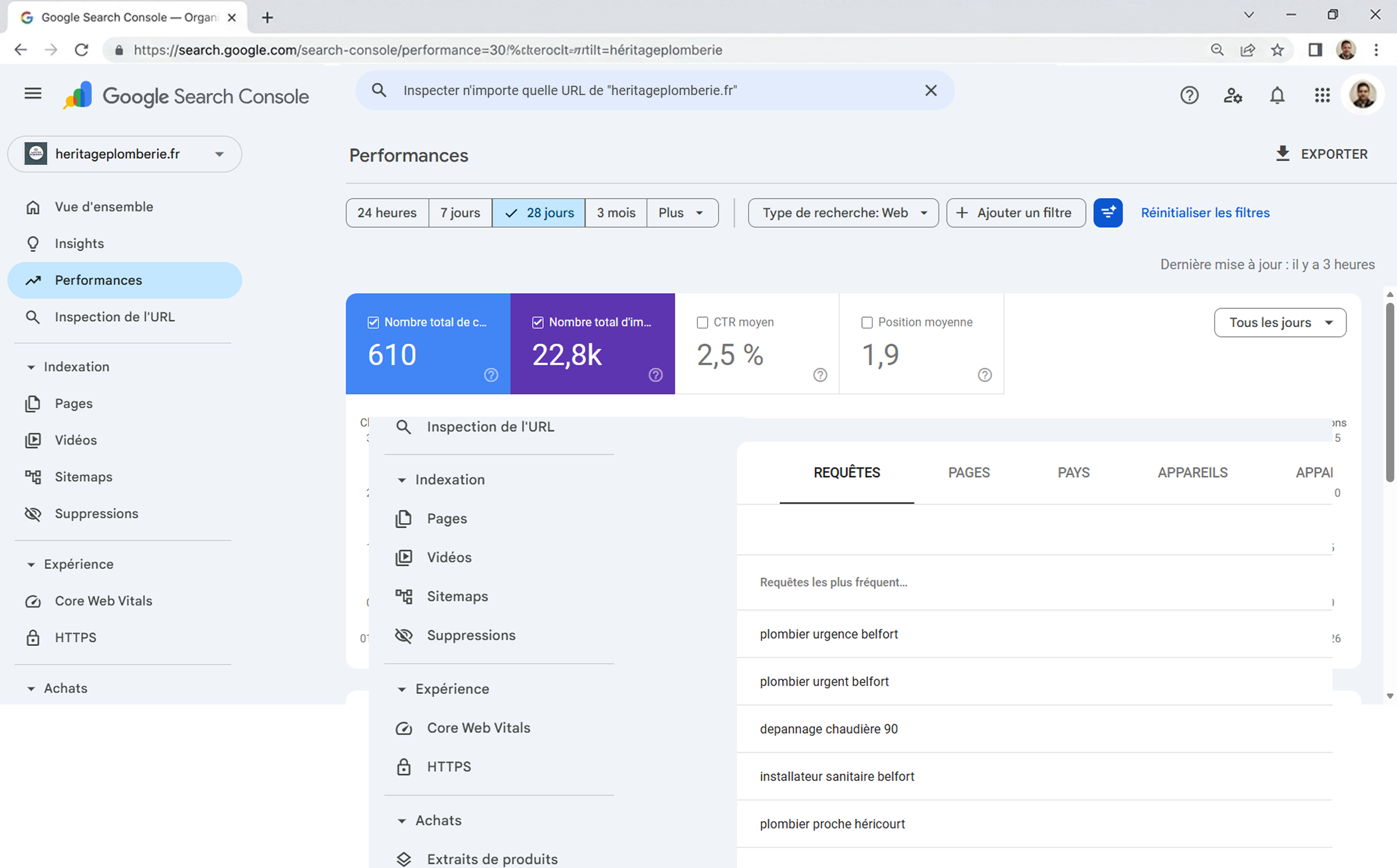Share this page from the address bar
Viewport: 1397px width, 868px height.
1247,50
